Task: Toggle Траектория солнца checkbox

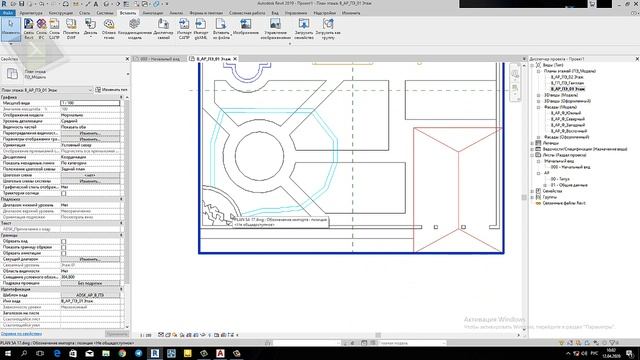Action: (64, 193)
